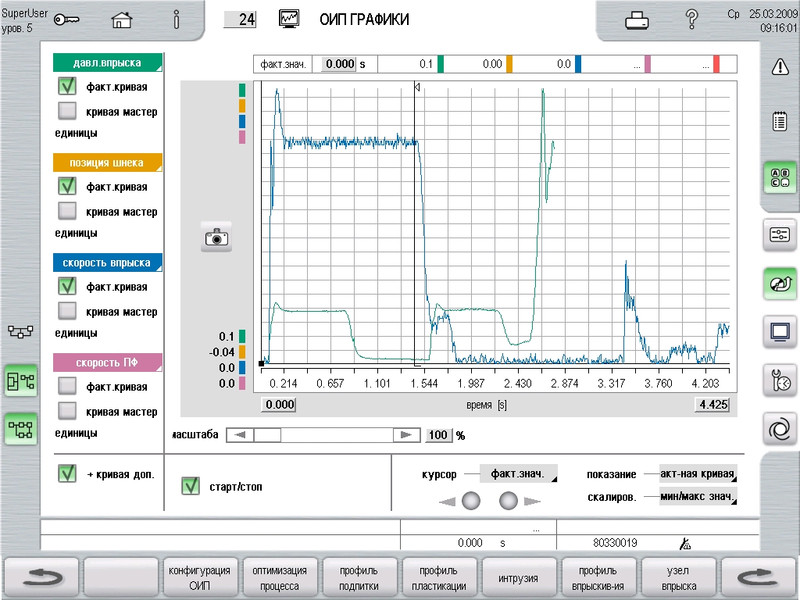Viewport: 800px width, 600px height.
Task: Click the empty bottom bar button beside back arrow
Action: coord(121,578)
